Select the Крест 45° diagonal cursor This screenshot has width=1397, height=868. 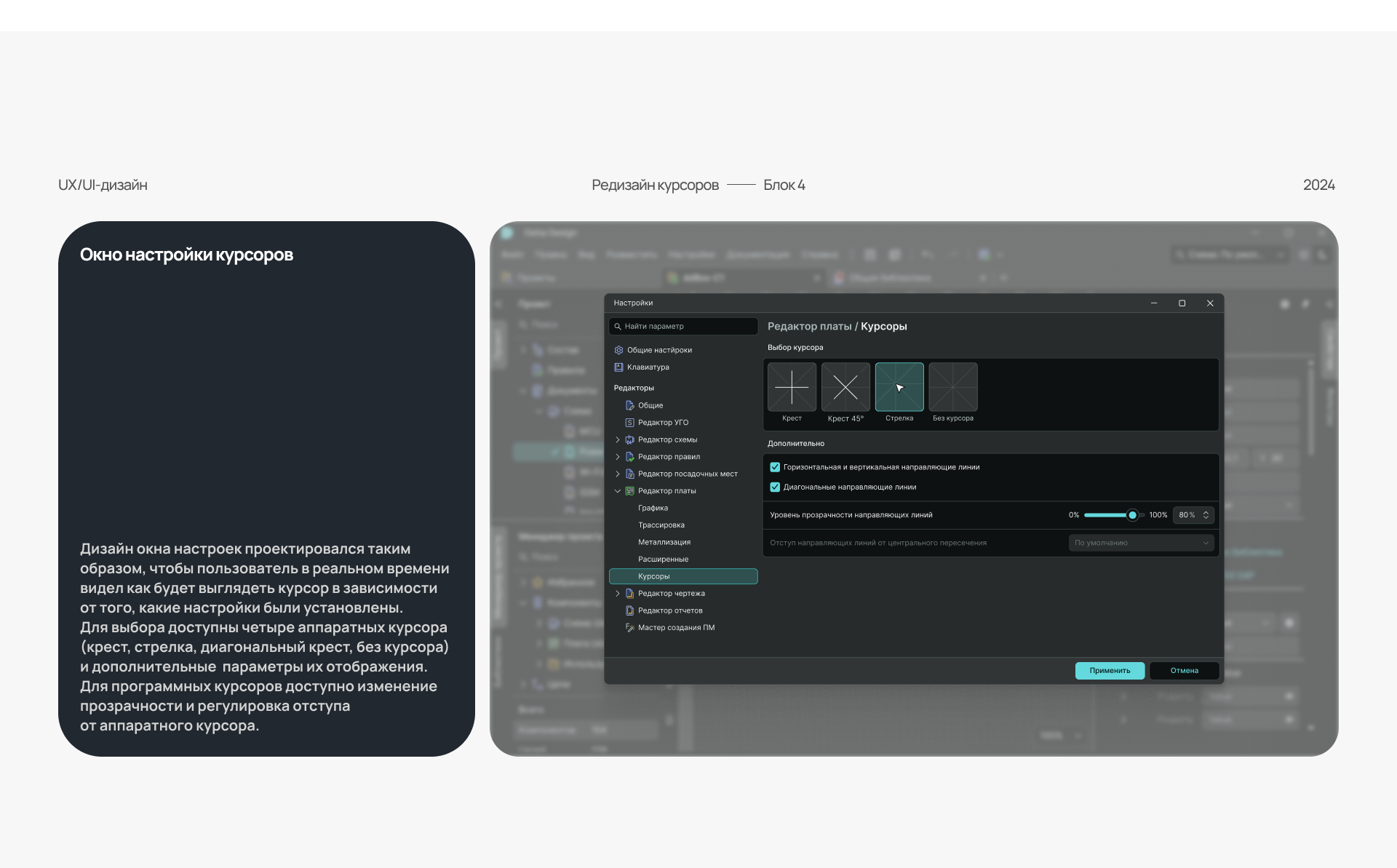(845, 387)
